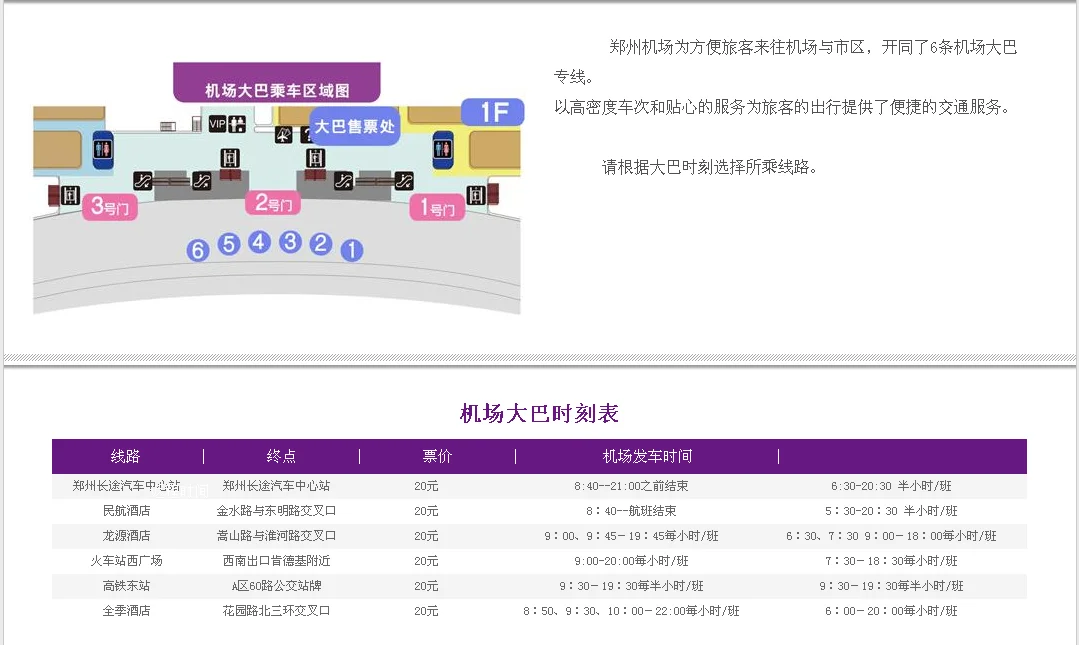Switch to the 1F floor label

(x=494, y=112)
